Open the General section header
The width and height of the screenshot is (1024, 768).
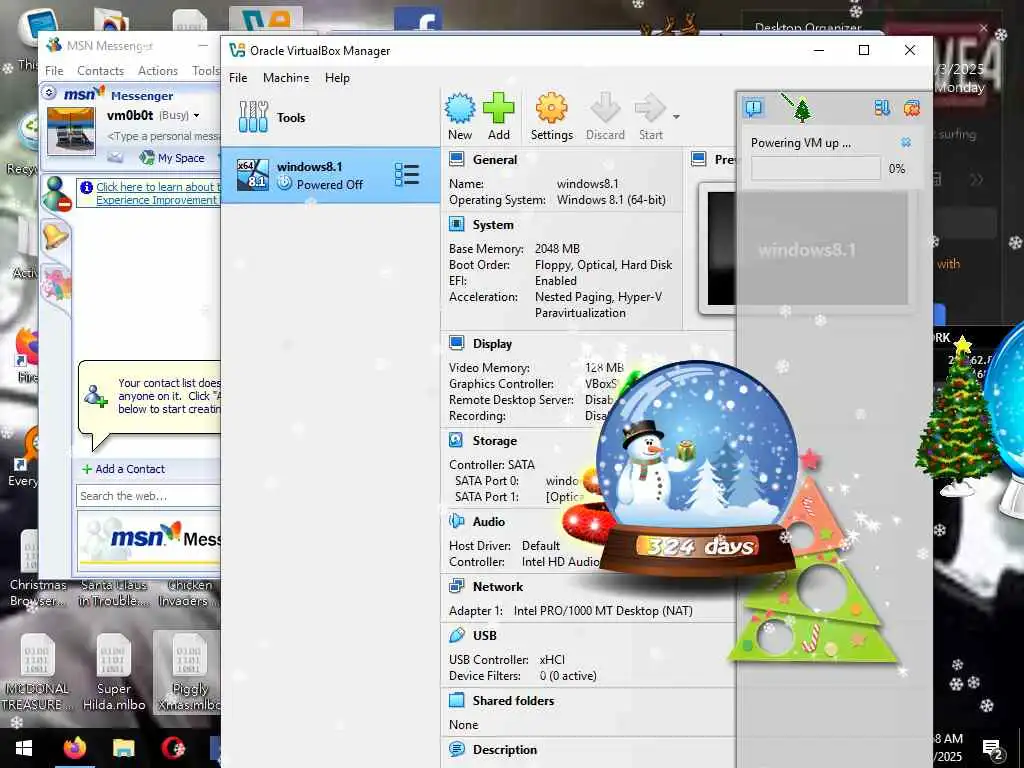(x=494, y=160)
